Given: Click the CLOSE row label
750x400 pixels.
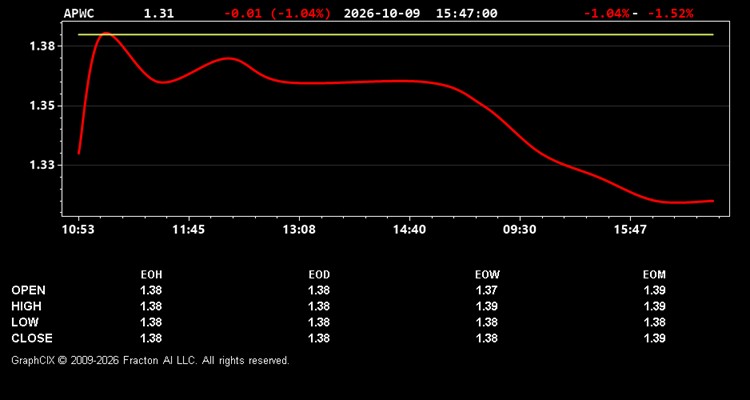Looking at the screenshot, I should [x=32, y=338].
